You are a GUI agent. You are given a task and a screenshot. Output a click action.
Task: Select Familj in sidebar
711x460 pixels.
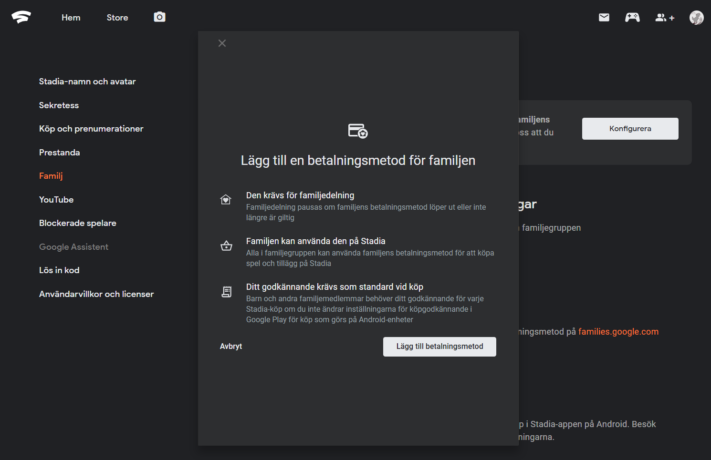click(51, 176)
